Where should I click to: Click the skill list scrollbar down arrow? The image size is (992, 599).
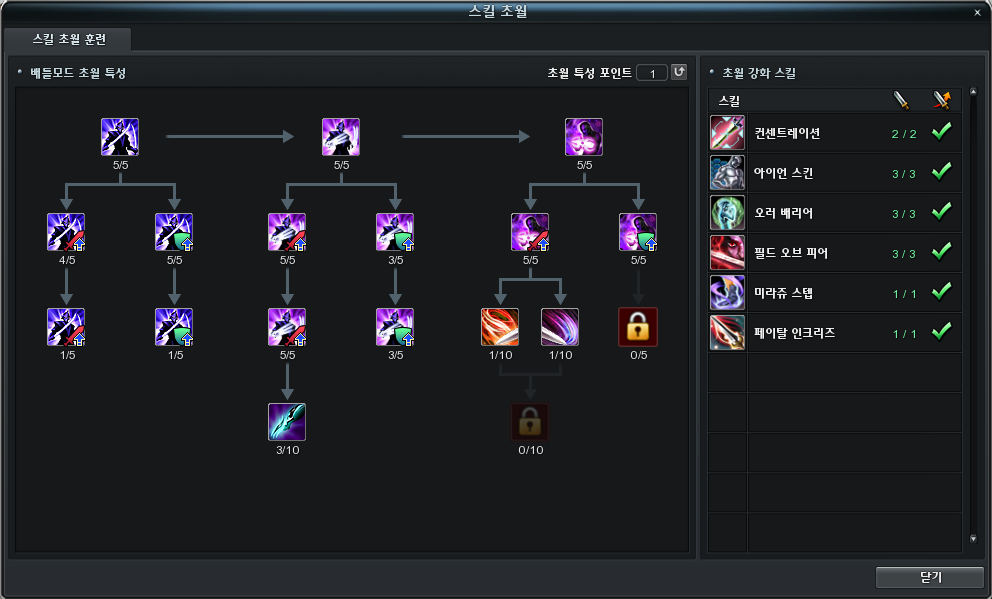point(973,539)
